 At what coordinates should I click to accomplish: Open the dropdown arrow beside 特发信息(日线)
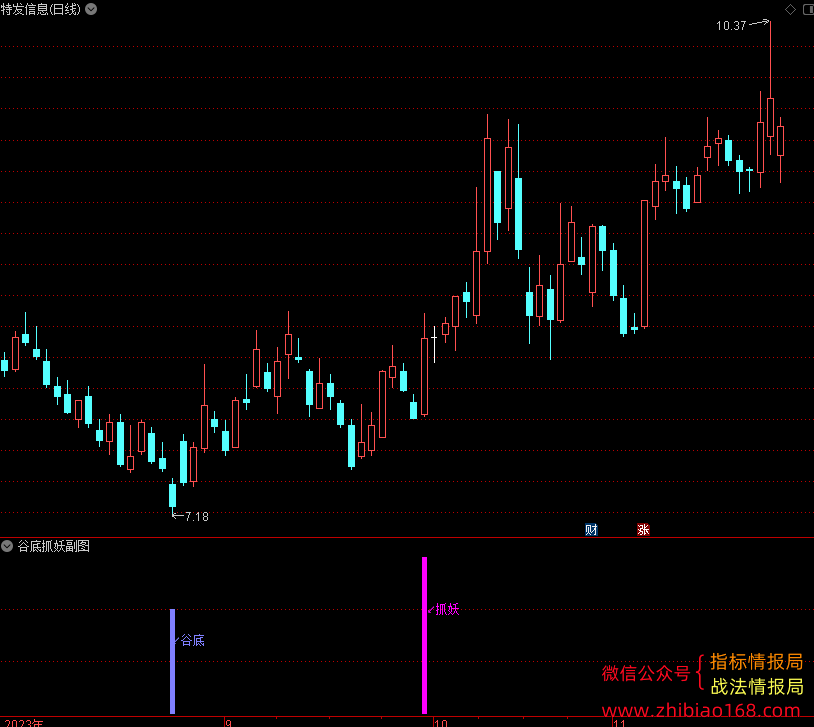tap(91, 9)
